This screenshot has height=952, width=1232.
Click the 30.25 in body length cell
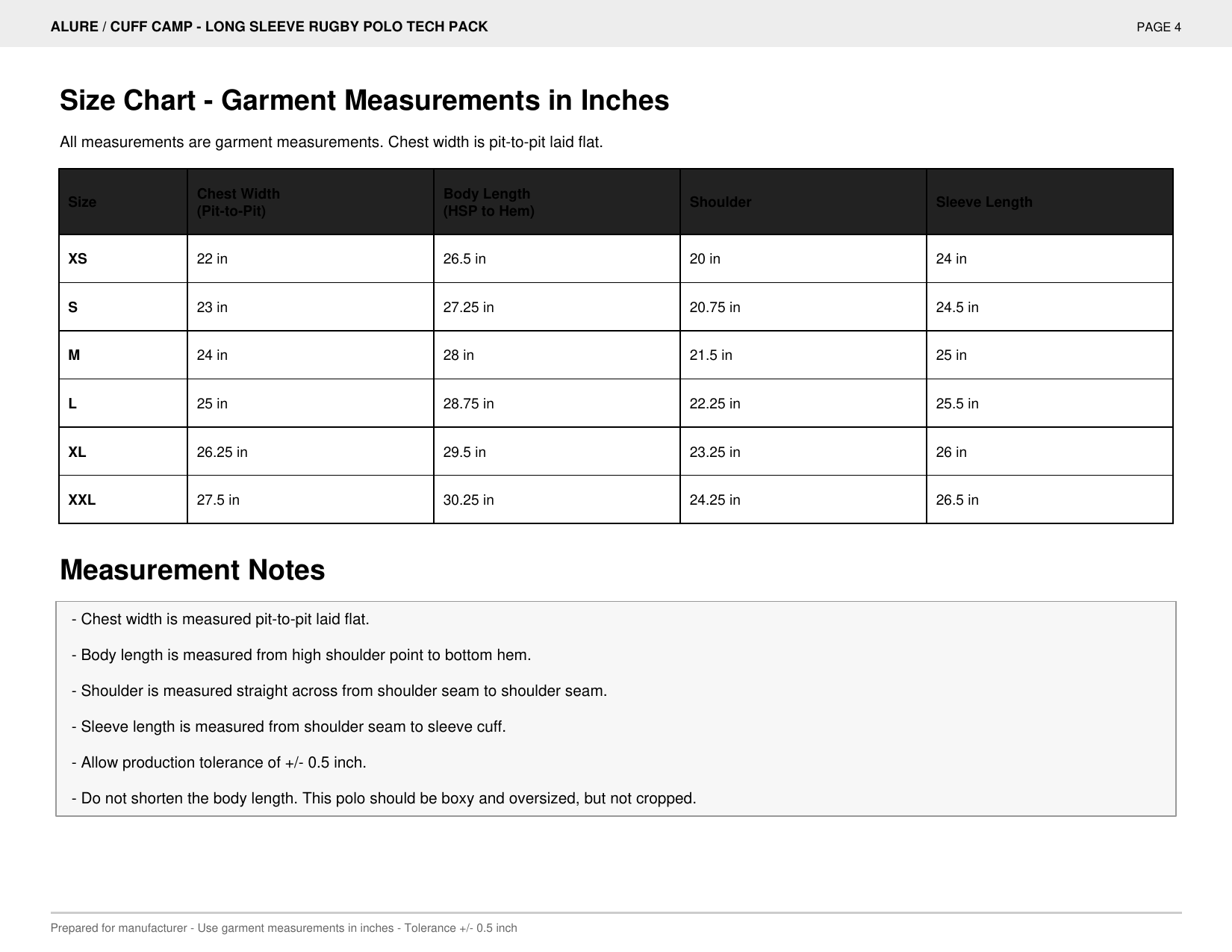557,500
